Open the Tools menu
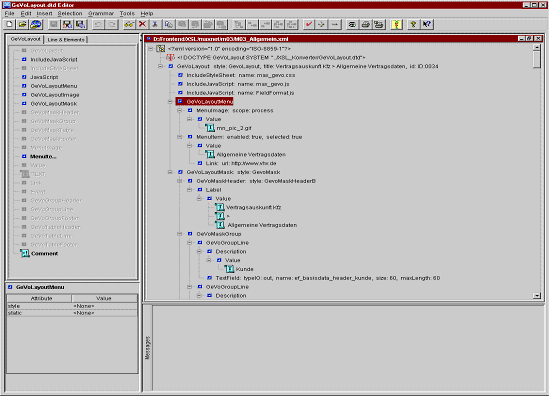The height and width of the screenshot is (396, 549). [127, 13]
